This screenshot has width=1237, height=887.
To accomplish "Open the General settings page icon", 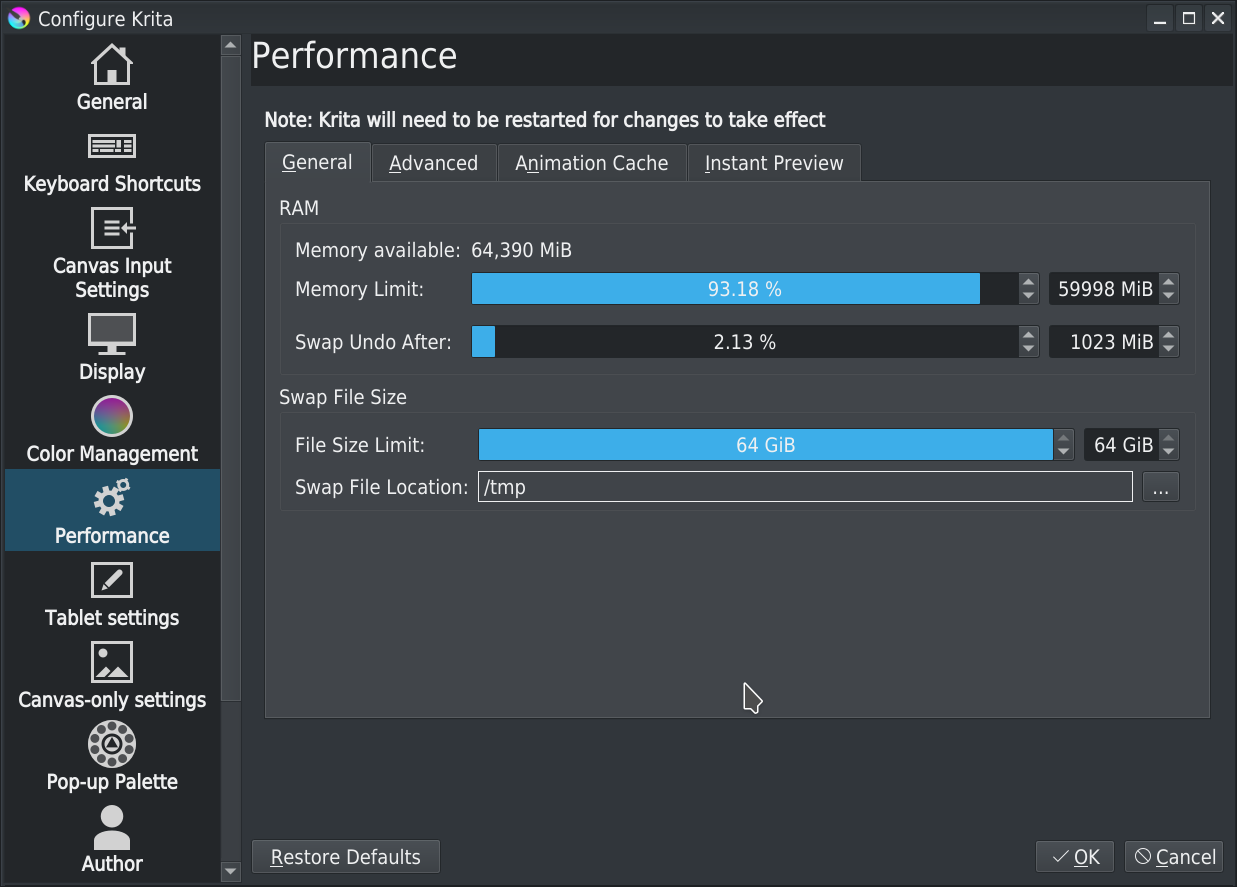I will point(112,67).
